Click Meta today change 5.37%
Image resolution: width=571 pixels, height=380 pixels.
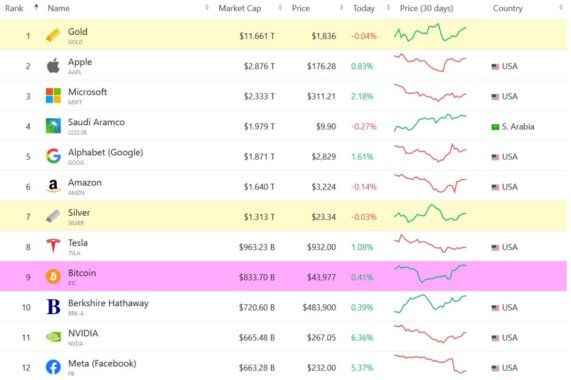[362, 368]
